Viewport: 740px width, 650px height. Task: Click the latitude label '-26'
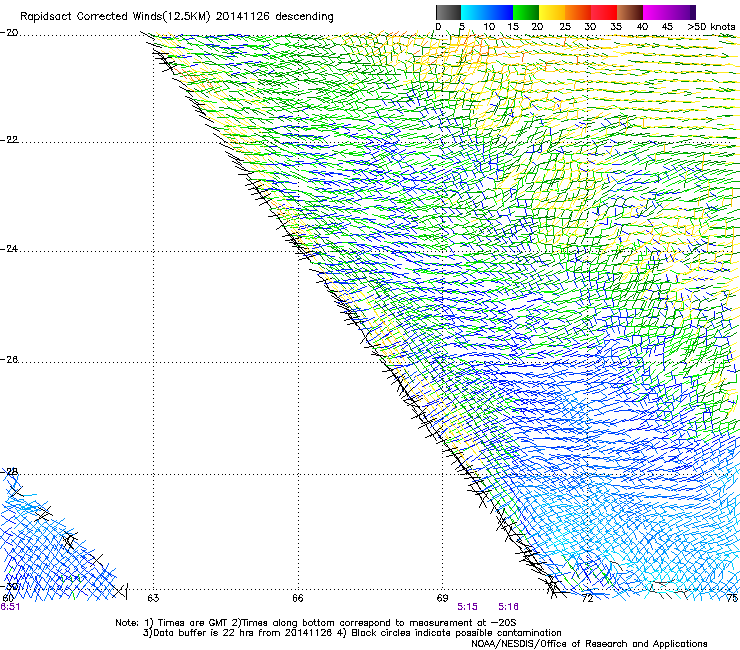click(9, 360)
